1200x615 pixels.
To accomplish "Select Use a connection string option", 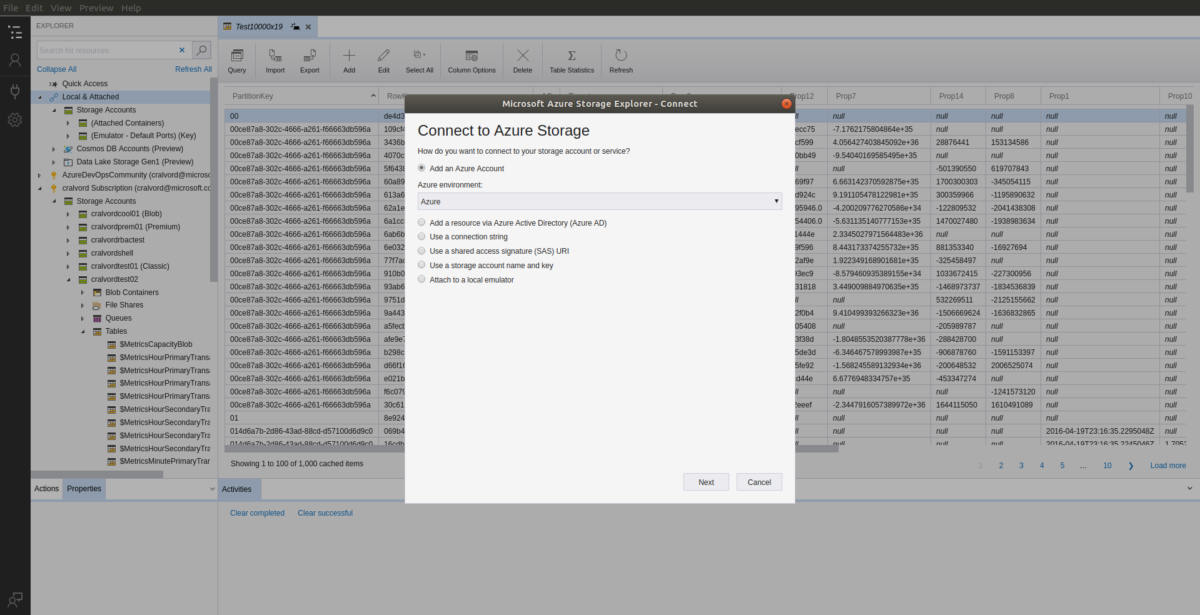I will (422, 237).
